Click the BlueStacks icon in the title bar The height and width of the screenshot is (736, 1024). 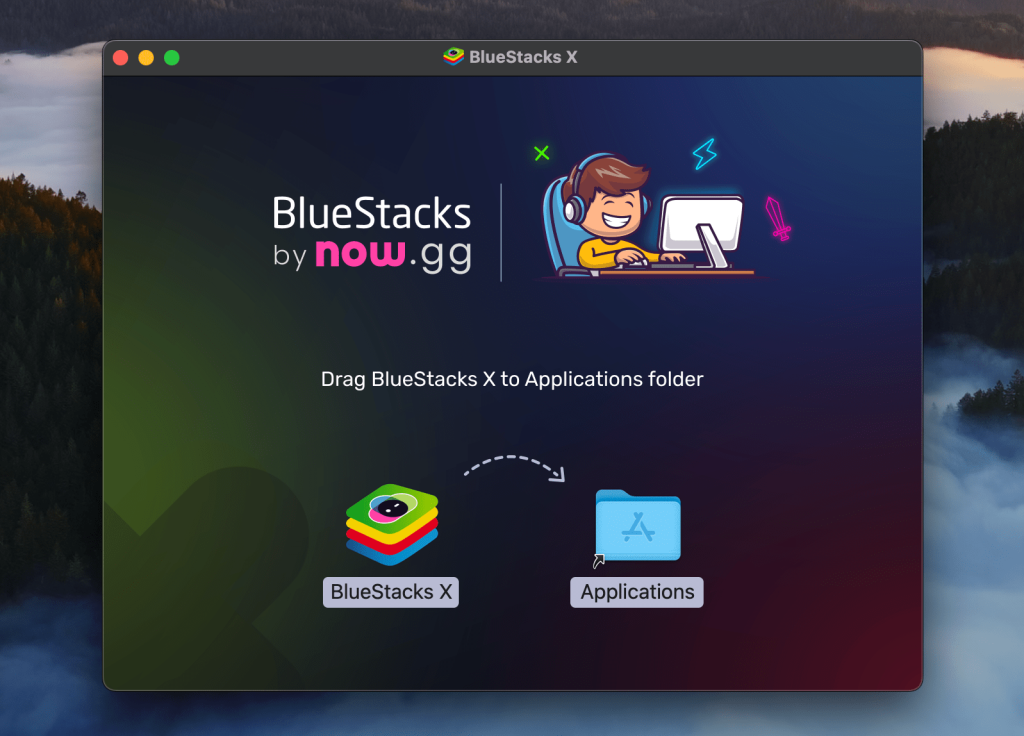coord(453,57)
